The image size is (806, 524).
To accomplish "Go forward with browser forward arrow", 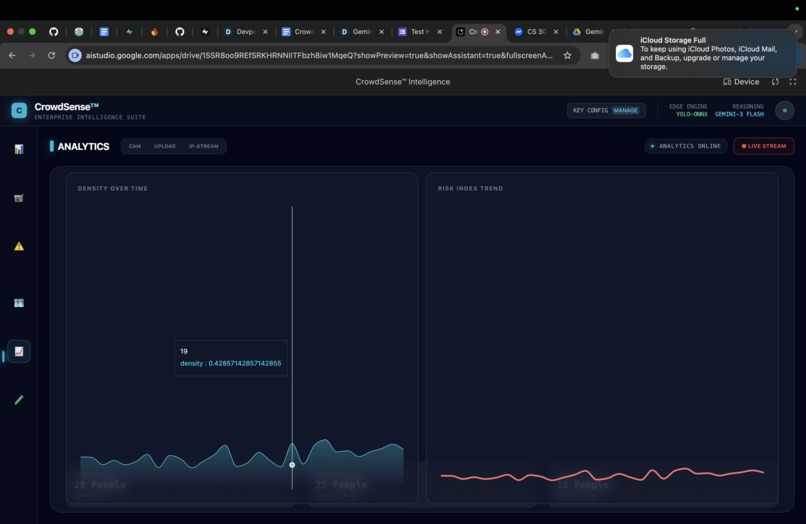I will pos(32,55).
